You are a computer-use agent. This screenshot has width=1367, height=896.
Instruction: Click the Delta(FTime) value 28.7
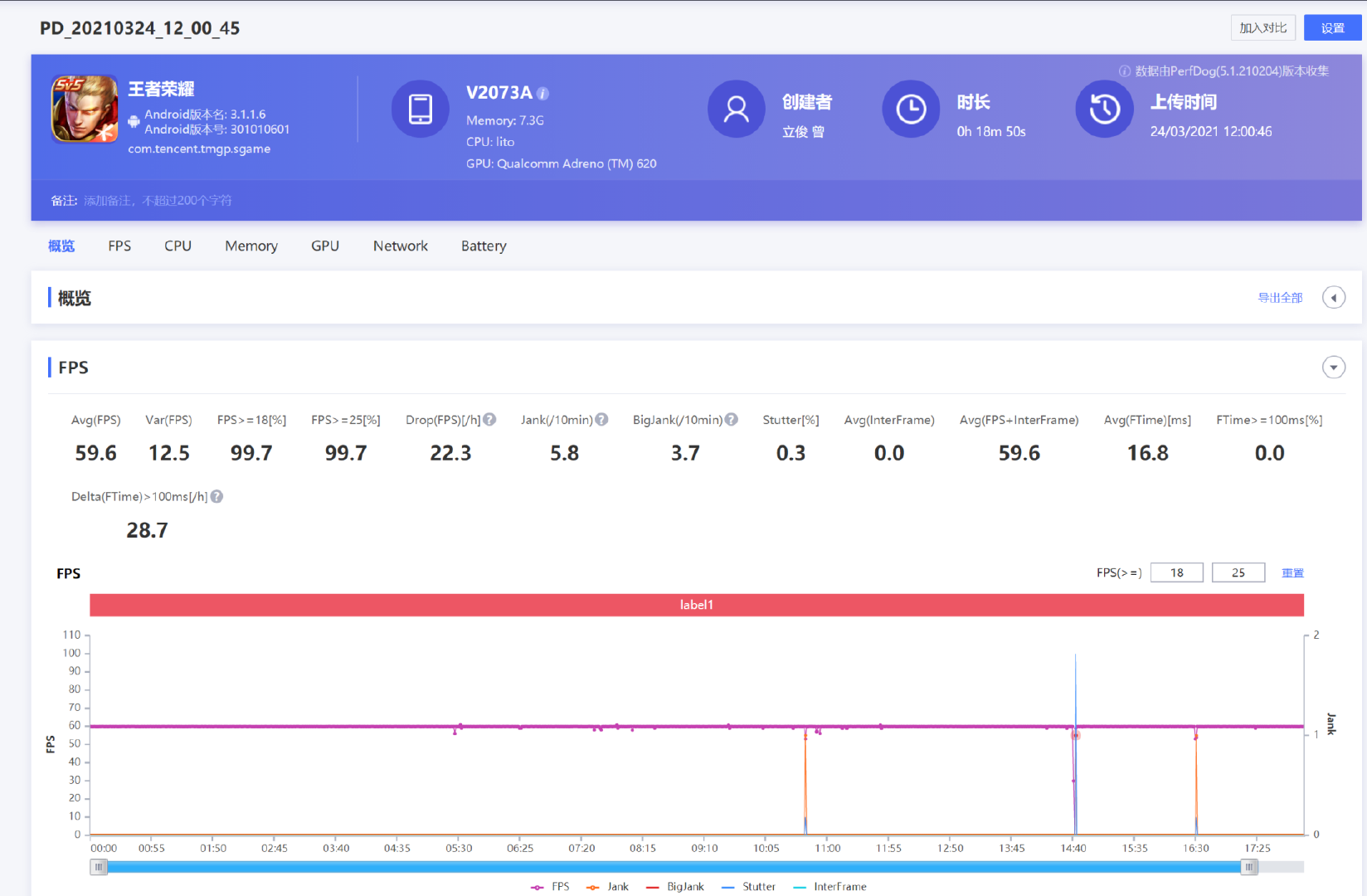147,530
